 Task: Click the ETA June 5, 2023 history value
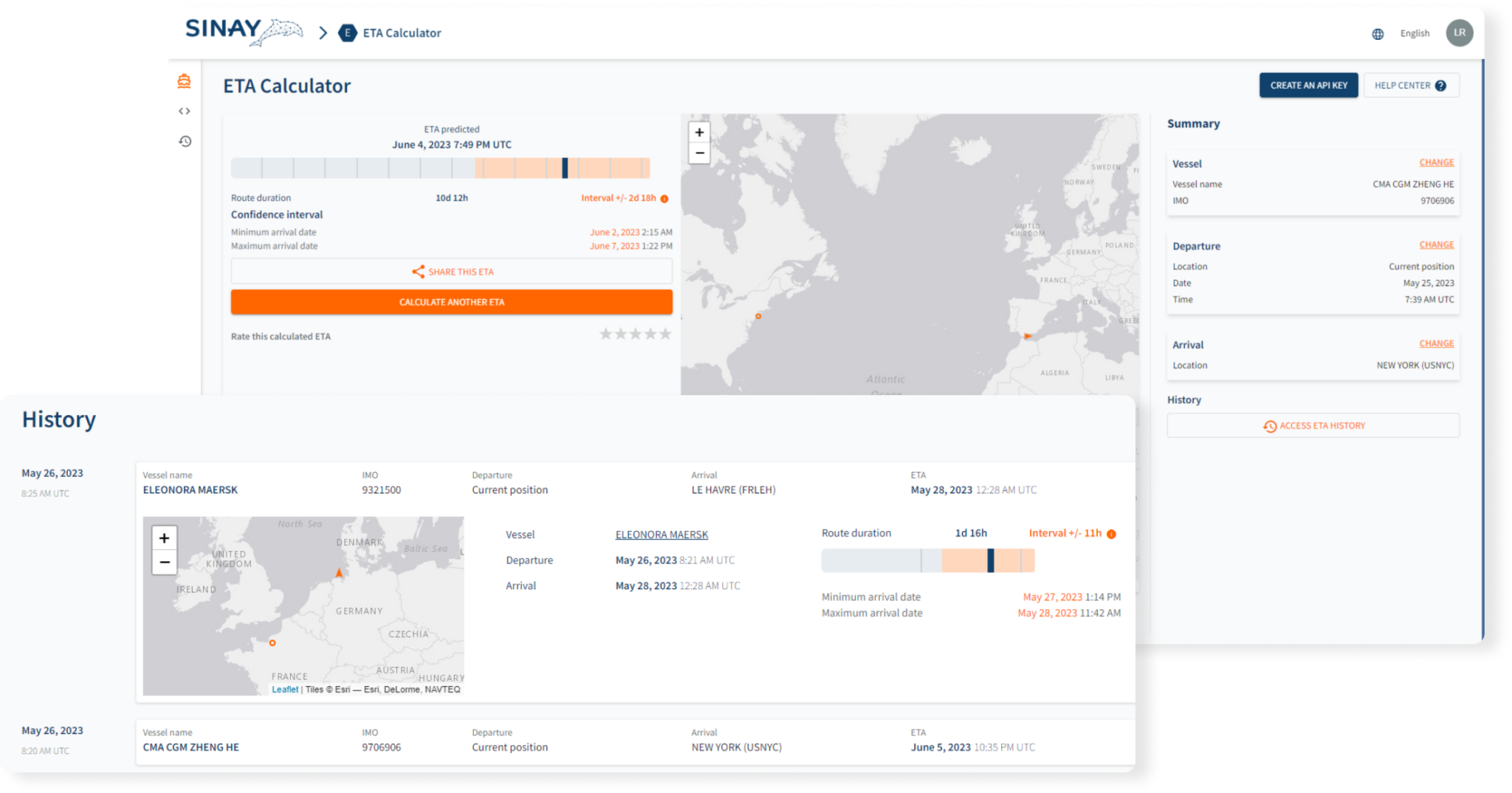972,747
